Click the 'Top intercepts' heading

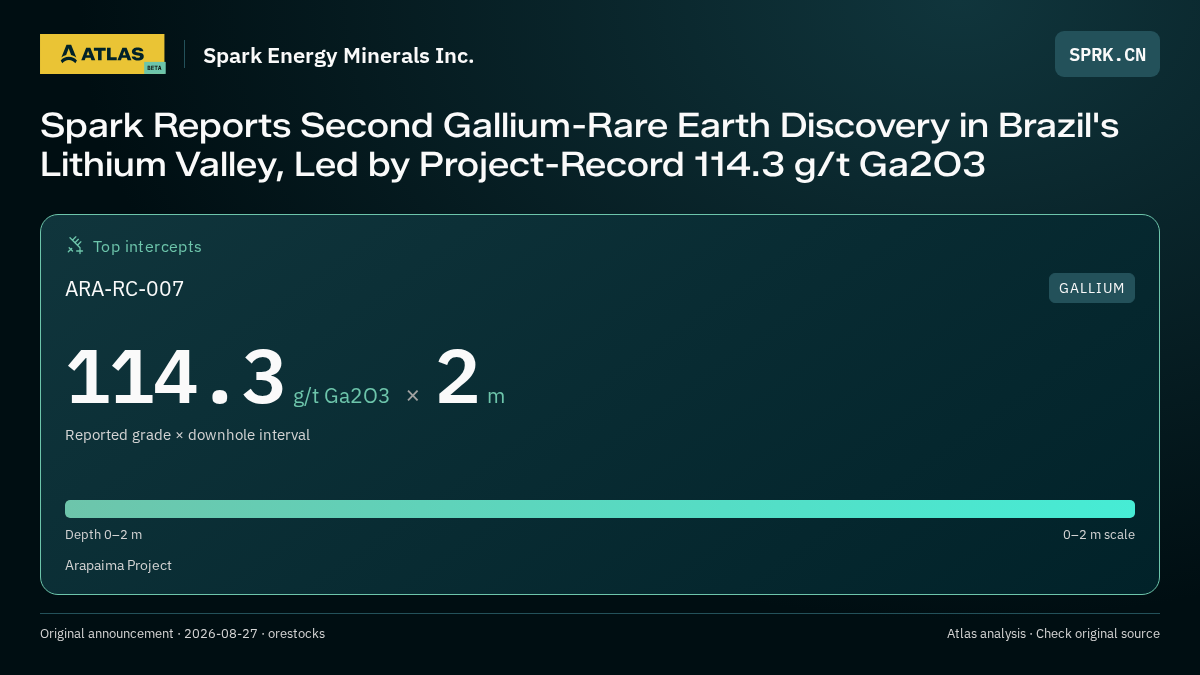point(147,246)
